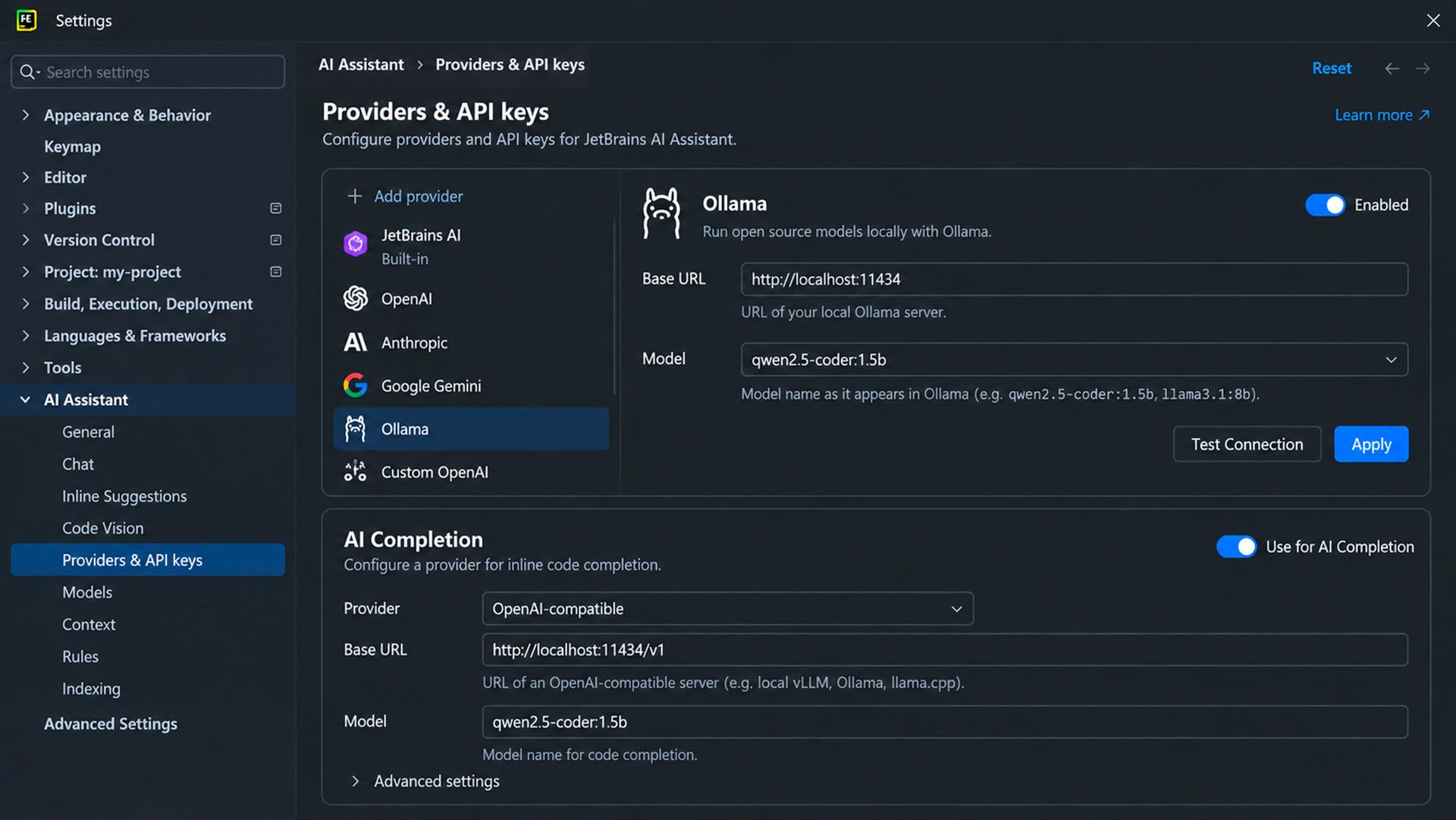
Task: Open the Inline Suggestions settings page
Action: [x=124, y=496]
